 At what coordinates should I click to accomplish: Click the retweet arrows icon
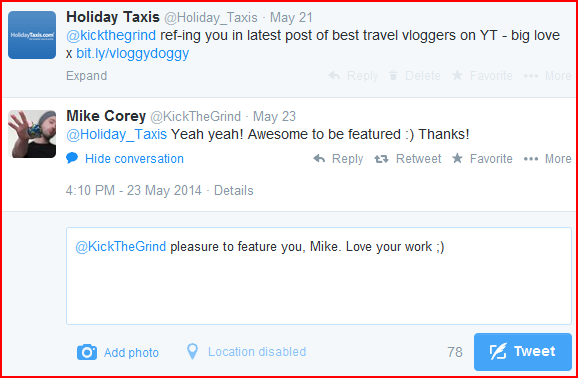coord(381,159)
